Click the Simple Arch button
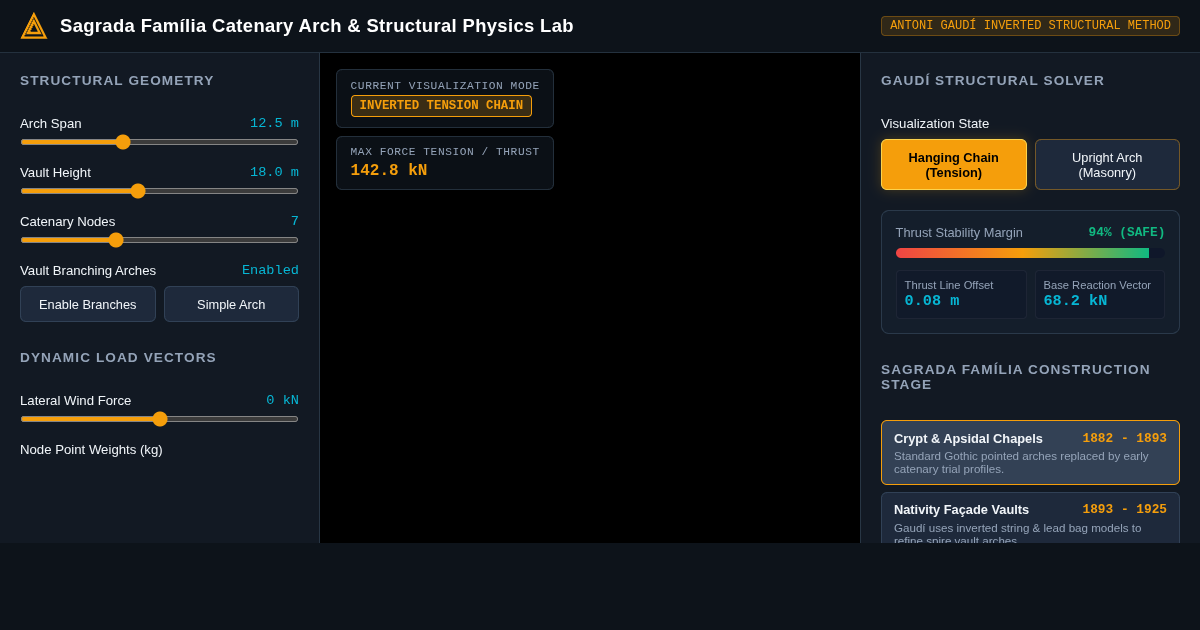 [231, 304]
